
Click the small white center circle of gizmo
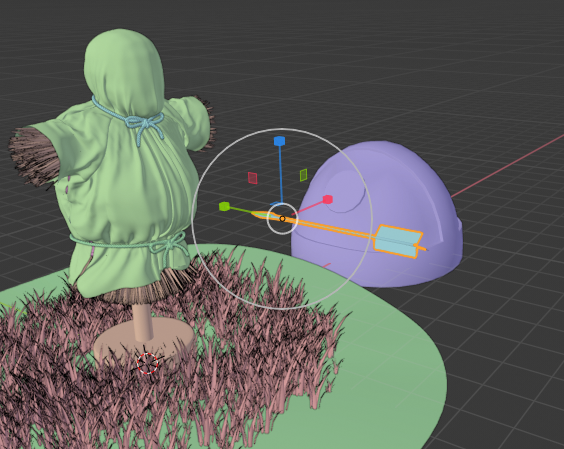(282, 219)
